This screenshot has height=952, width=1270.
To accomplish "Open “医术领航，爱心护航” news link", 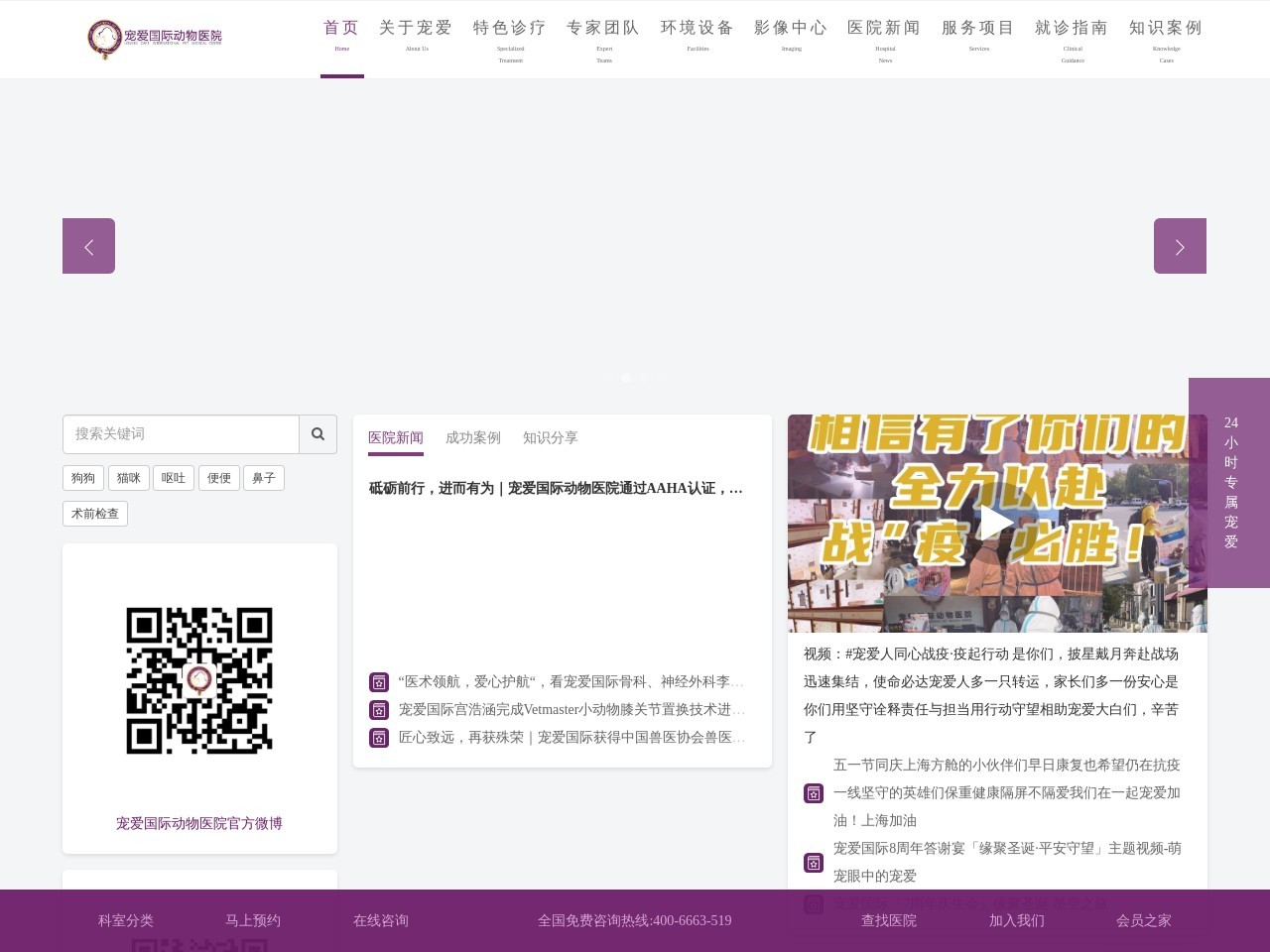I will [x=571, y=682].
